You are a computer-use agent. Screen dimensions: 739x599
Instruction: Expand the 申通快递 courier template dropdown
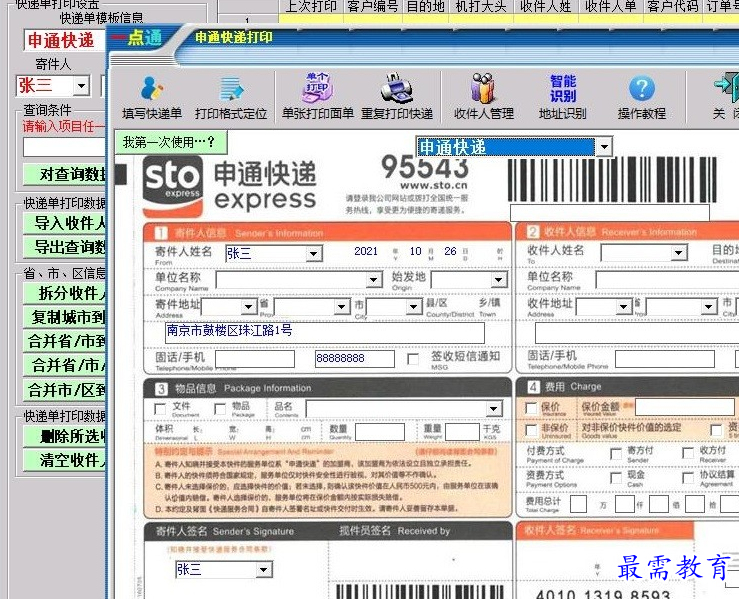[604, 147]
